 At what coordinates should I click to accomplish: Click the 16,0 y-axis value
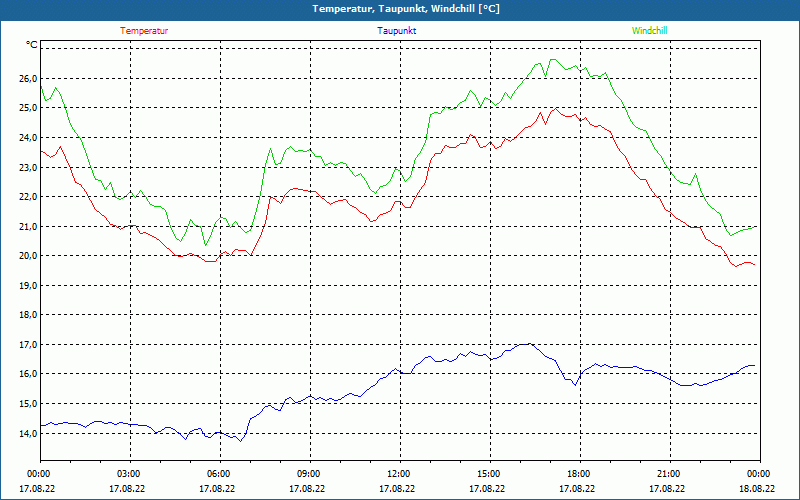tap(28, 374)
